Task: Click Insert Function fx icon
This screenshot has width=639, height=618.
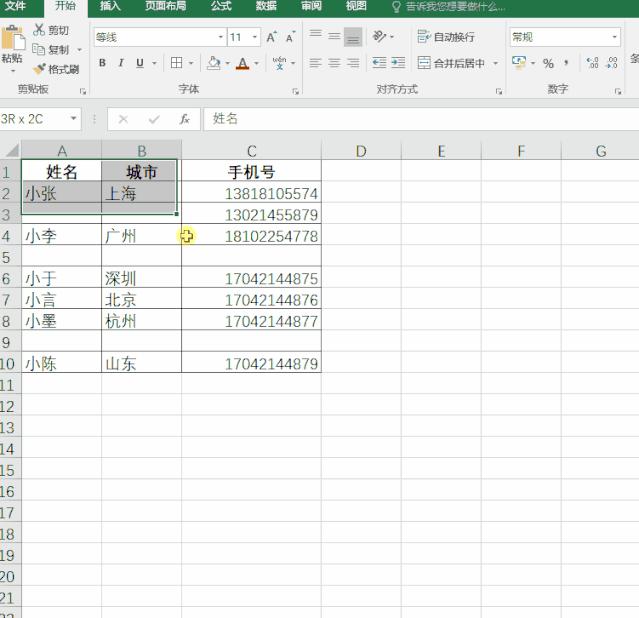Action: pos(185,119)
